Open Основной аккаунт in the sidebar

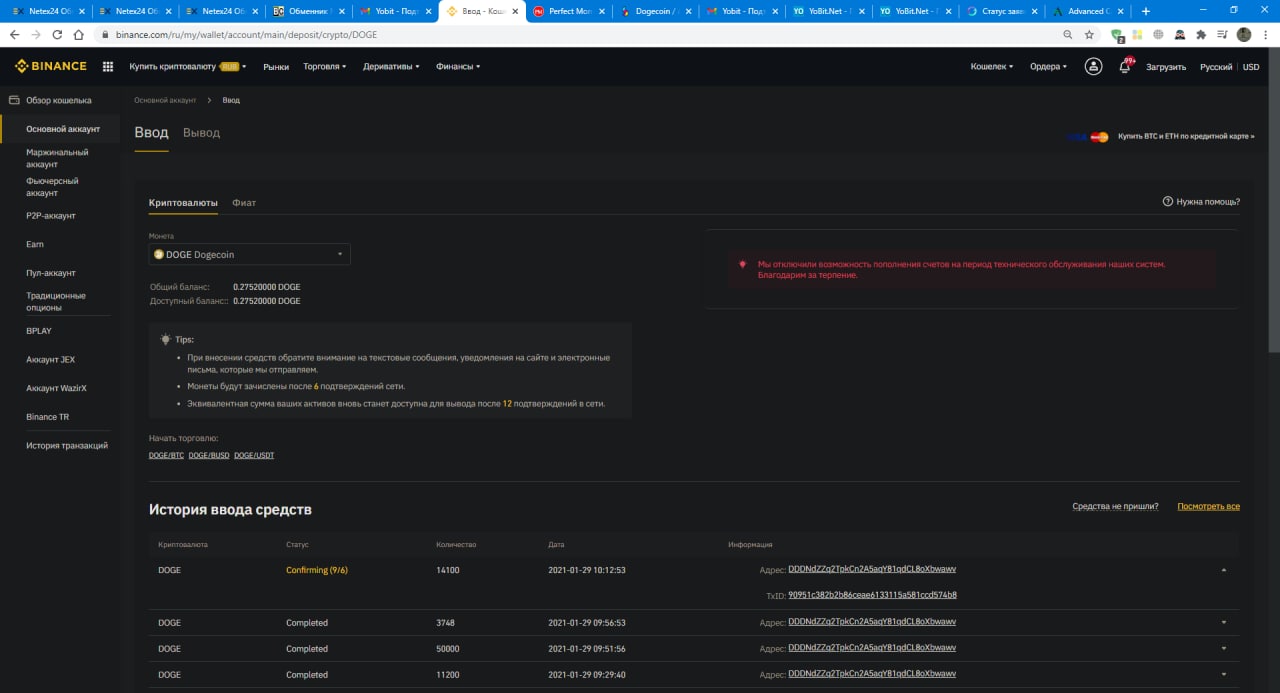(63, 129)
